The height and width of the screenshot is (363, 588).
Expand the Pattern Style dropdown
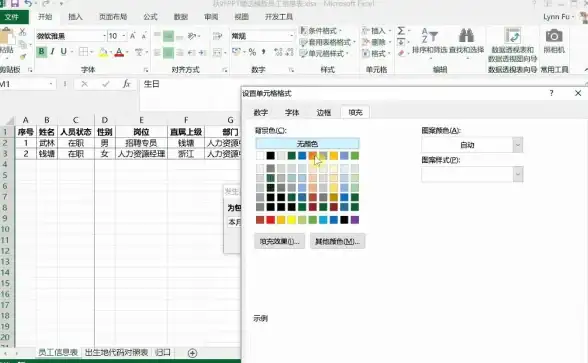518,174
